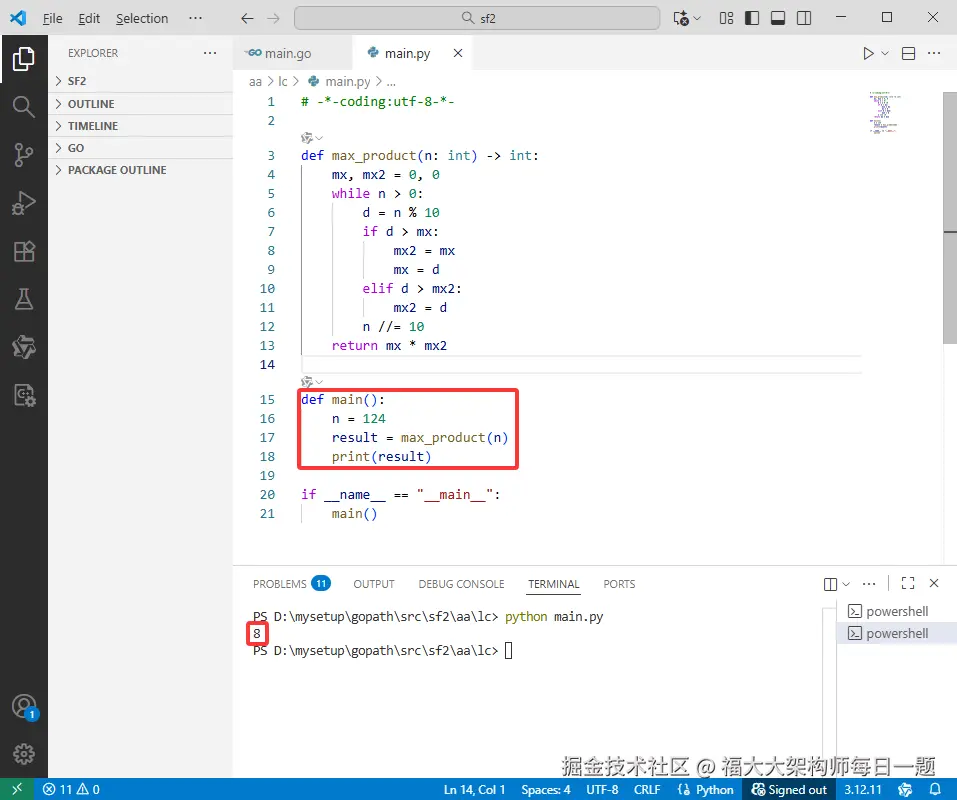
Task: Open the Explorer view in activity bar
Action: pyautogui.click(x=24, y=59)
